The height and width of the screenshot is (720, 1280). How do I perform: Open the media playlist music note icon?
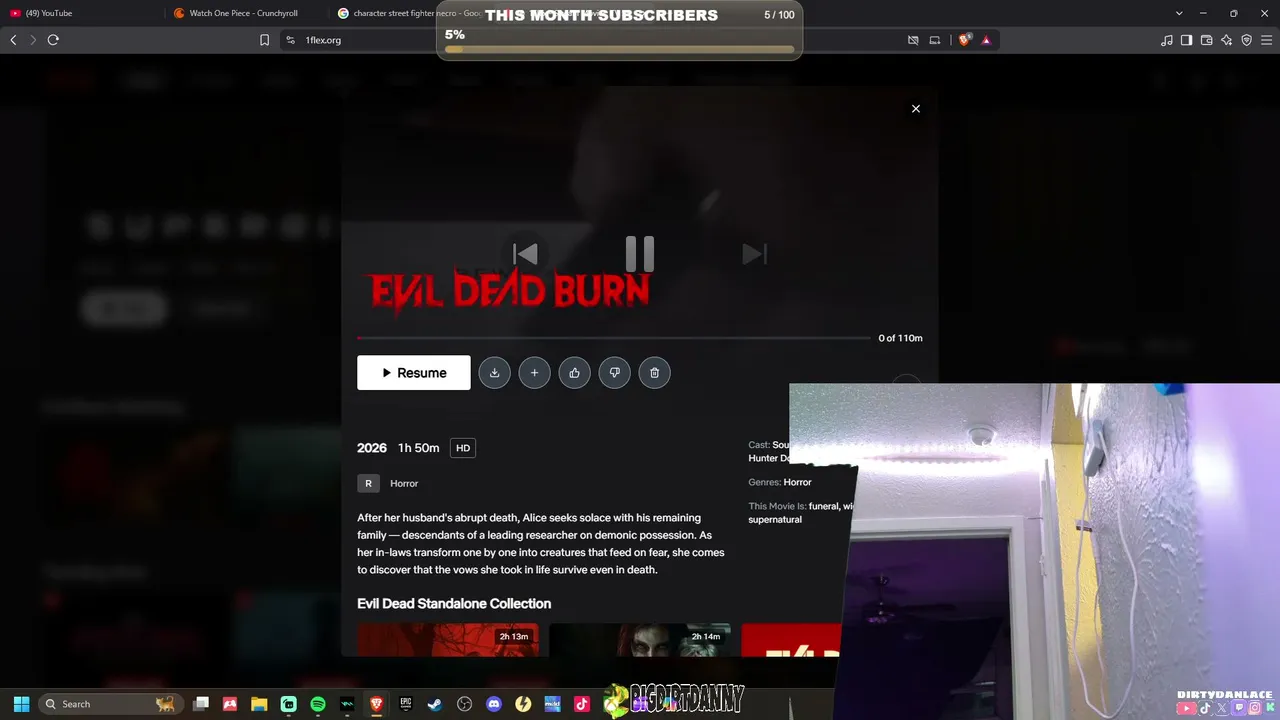pos(1167,40)
